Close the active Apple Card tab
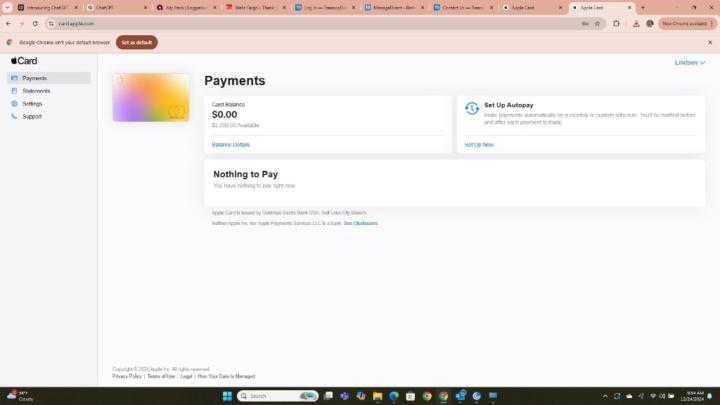The width and height of the screenshot is (720, 405). [x=630, y=8]
